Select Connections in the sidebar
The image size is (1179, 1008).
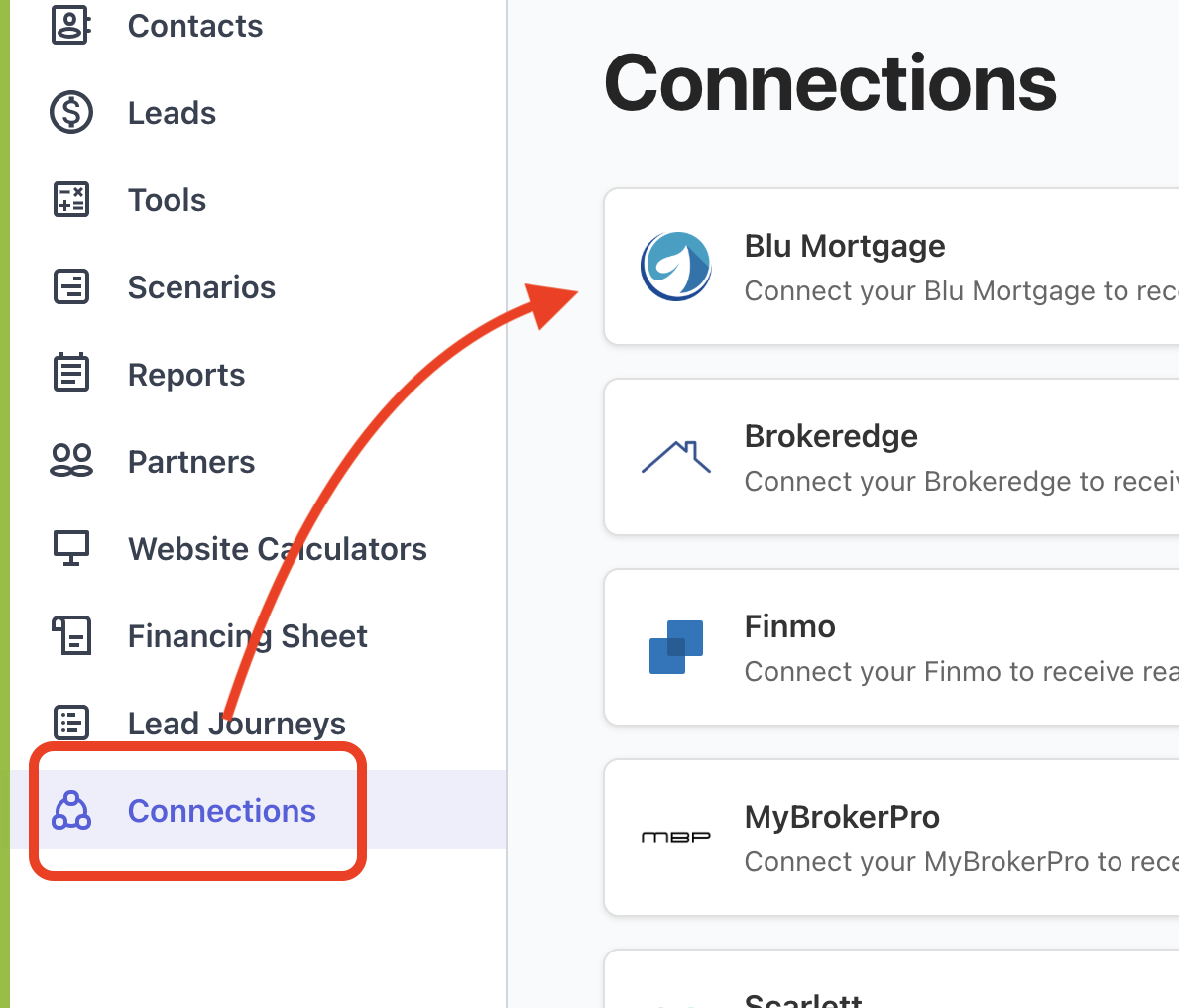221,811
